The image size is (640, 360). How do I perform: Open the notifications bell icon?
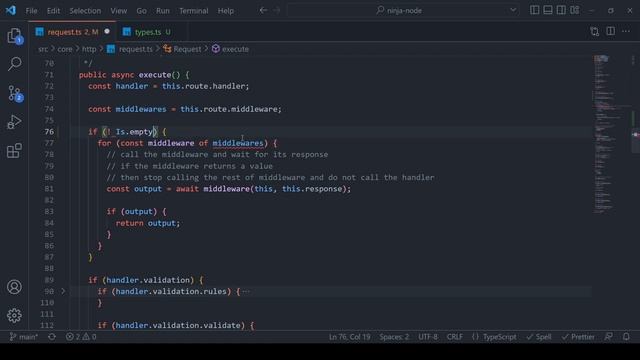point(626,337)
